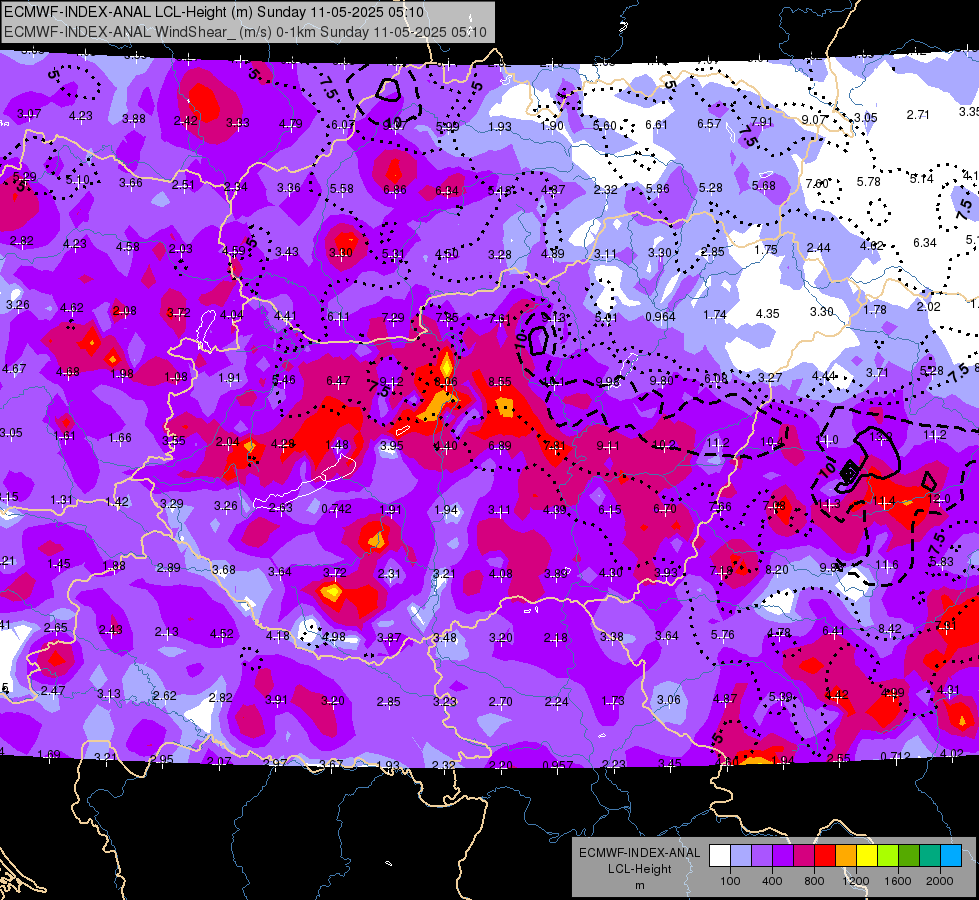Click the grid value 6.70

pyautogui.click(x=665, y=509)
